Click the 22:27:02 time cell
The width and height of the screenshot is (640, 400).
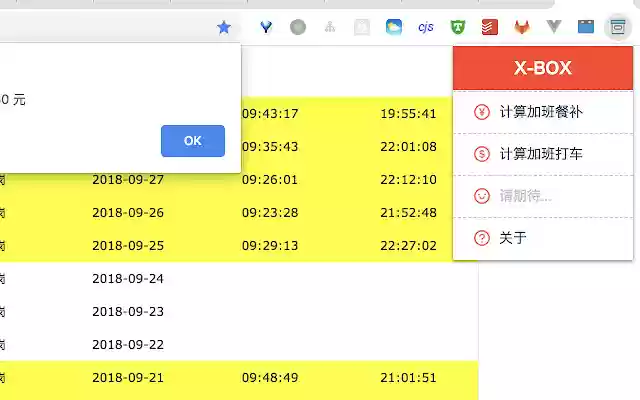(x=408, y=246)
